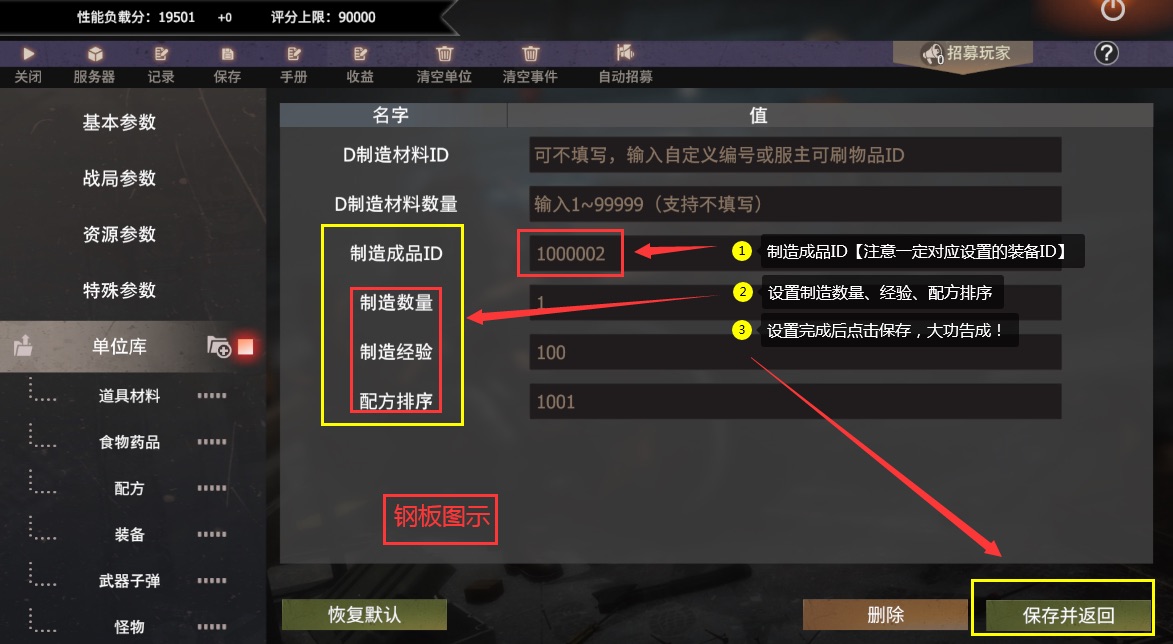Click the 制造成品ID input field
The height and width of the screenshot is (644, 1173).
point(795,254)
